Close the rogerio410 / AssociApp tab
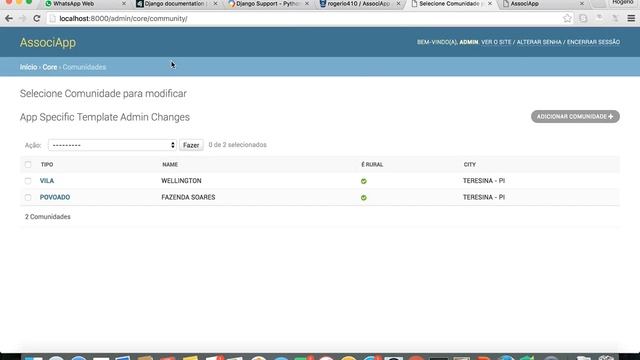The width and height of the screenshot is (640, 360). click(x=398, y=4)
